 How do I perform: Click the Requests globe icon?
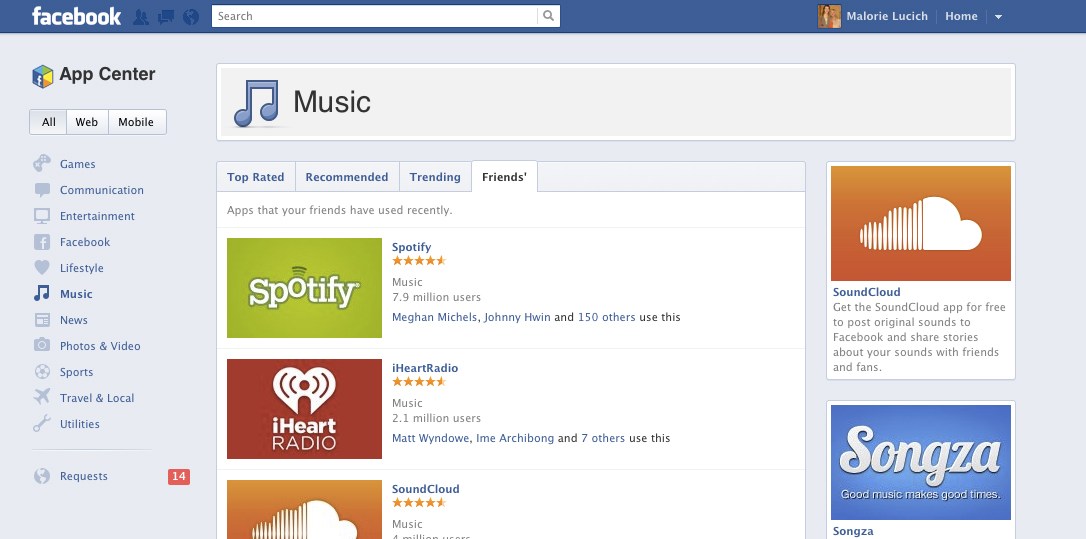[x=42, y=476]
